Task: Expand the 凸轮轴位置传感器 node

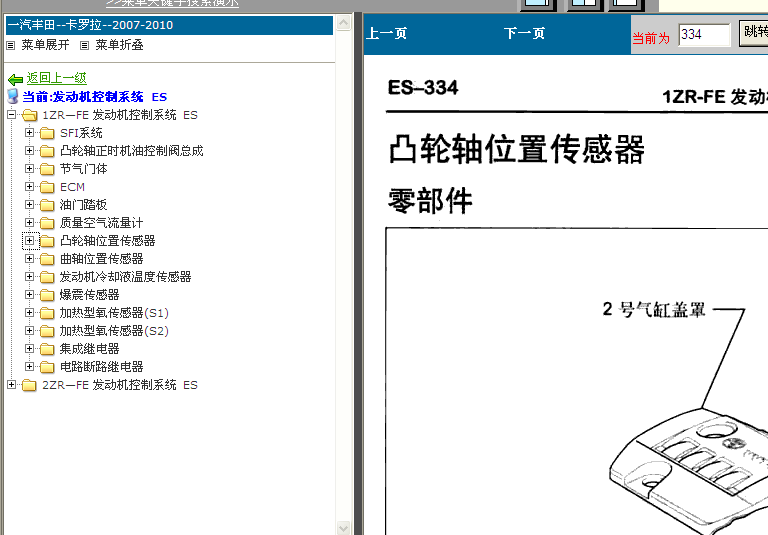Action: click(x=29, y=241)
